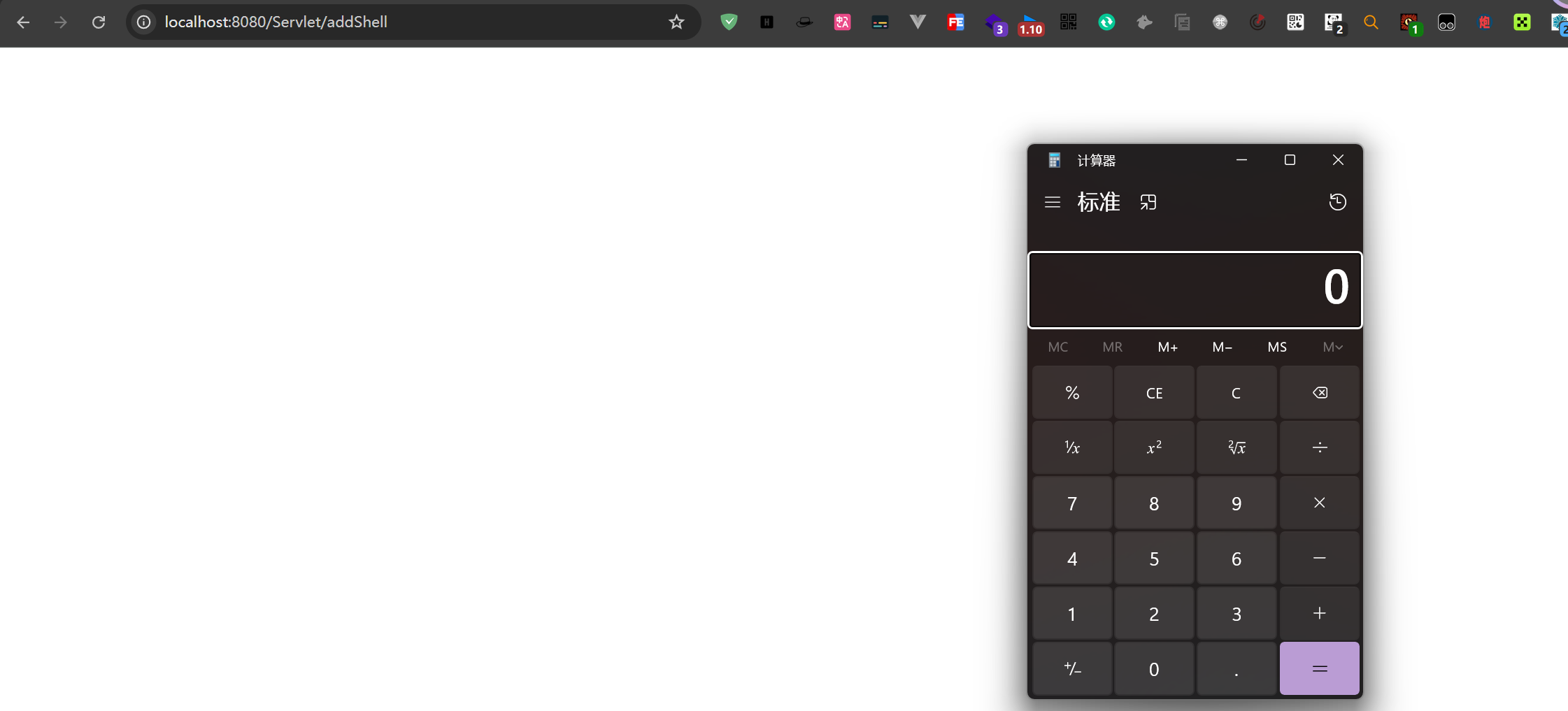Viewport: 1568px width, 711px height.
Task: Expand the M memory dropdown list
Action: pos(1332,347)
